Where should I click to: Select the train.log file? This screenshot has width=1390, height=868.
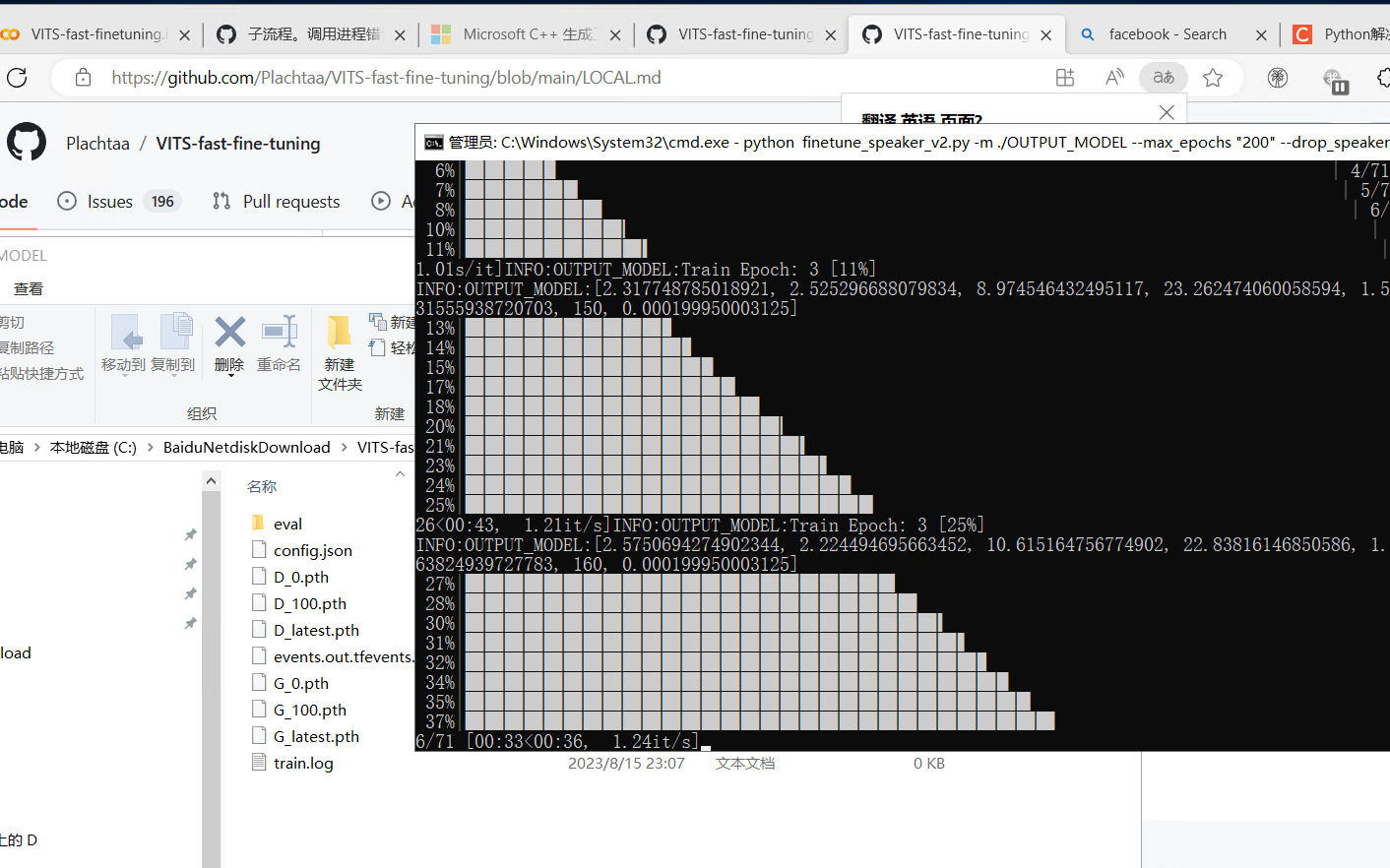(303, 763)
